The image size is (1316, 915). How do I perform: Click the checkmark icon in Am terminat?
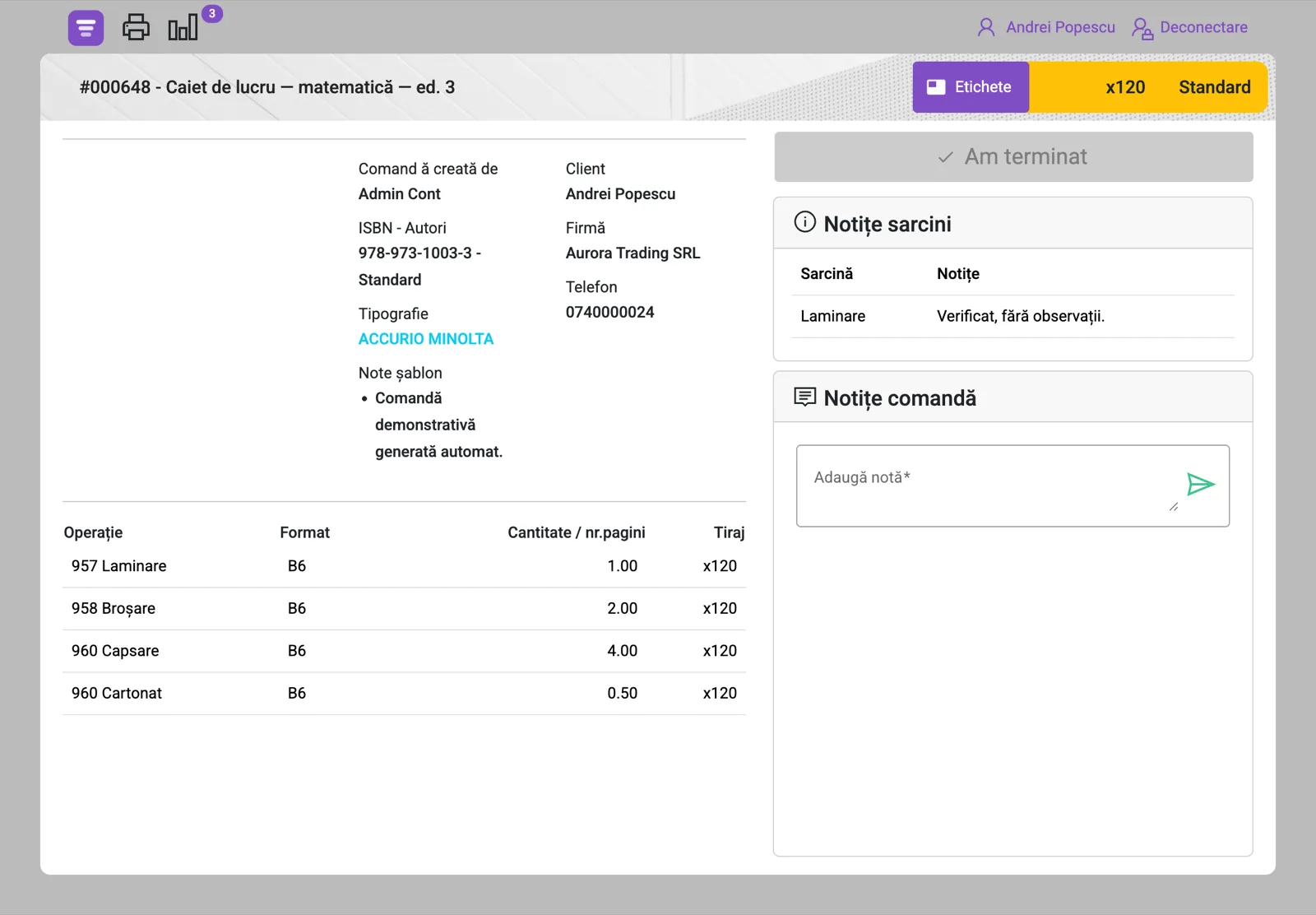click(946, 157)
